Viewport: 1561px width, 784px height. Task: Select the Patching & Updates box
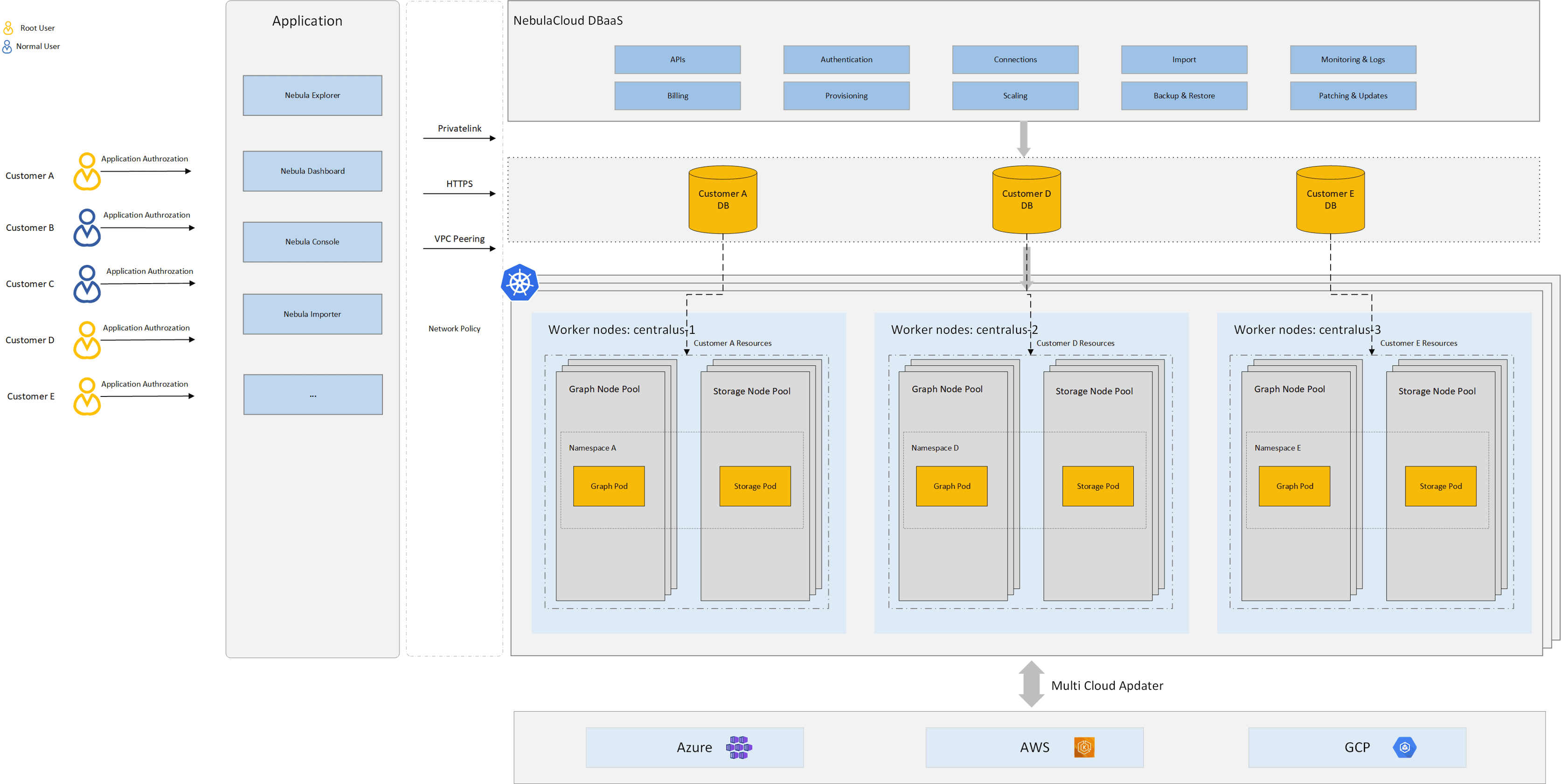[x=1353, y=96]
